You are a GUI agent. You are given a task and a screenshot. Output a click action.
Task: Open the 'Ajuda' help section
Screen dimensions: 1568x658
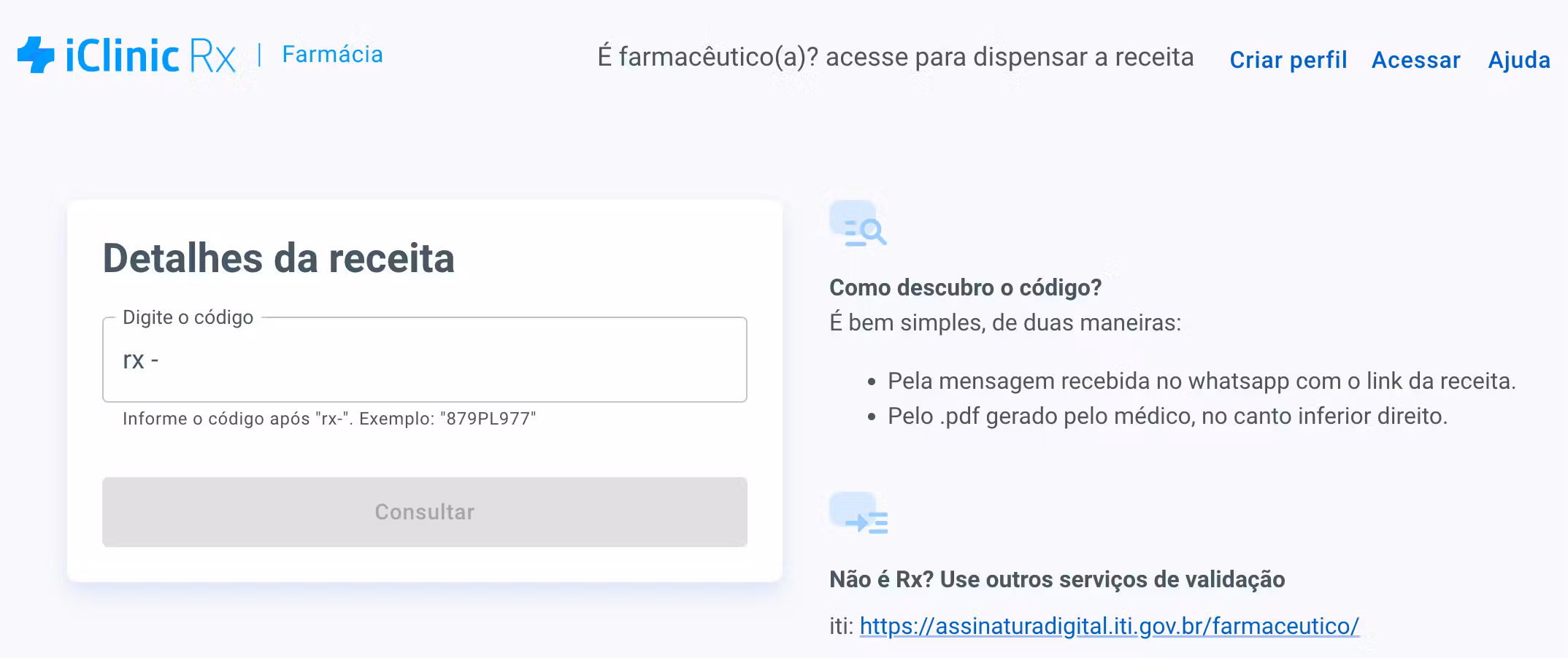tap(1518, 61)
